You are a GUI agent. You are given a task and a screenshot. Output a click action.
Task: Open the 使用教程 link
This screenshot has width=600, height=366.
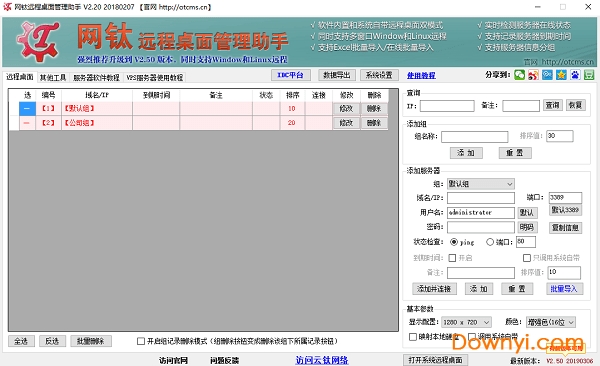point(421,75)
